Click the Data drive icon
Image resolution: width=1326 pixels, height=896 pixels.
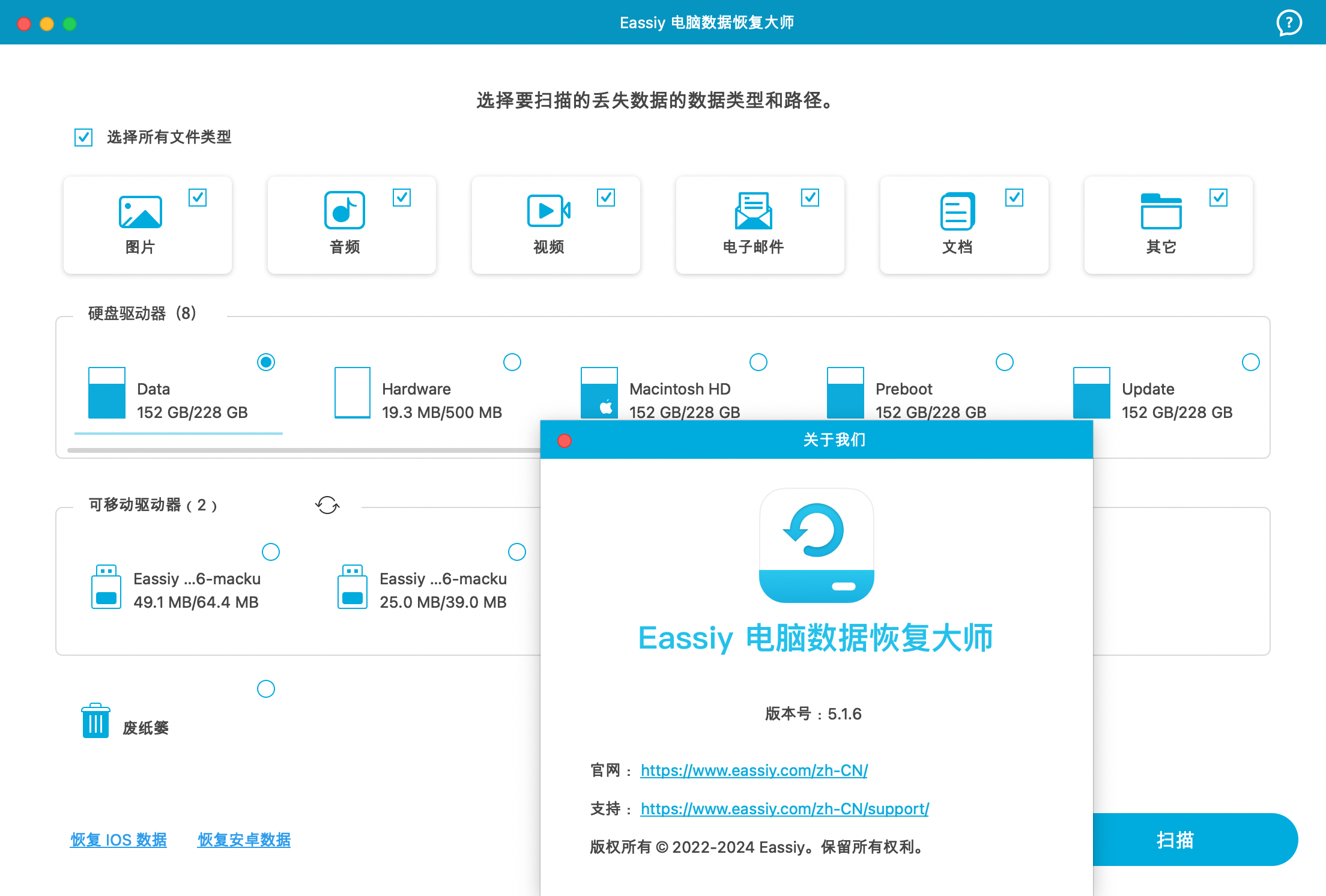tap(107, 393)
